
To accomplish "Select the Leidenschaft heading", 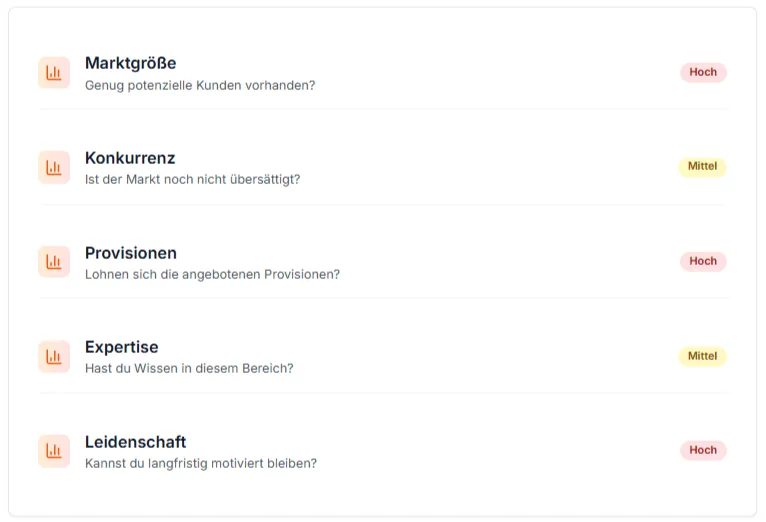I will [x=135, y=442].
